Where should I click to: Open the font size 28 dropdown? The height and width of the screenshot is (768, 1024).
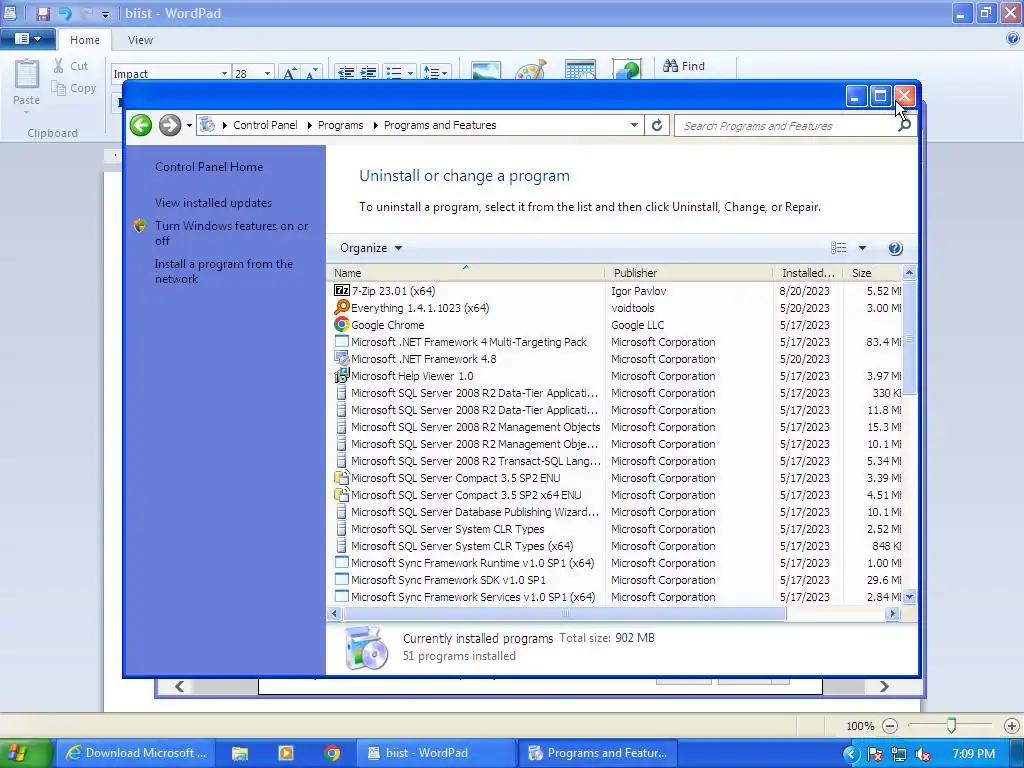267,73
